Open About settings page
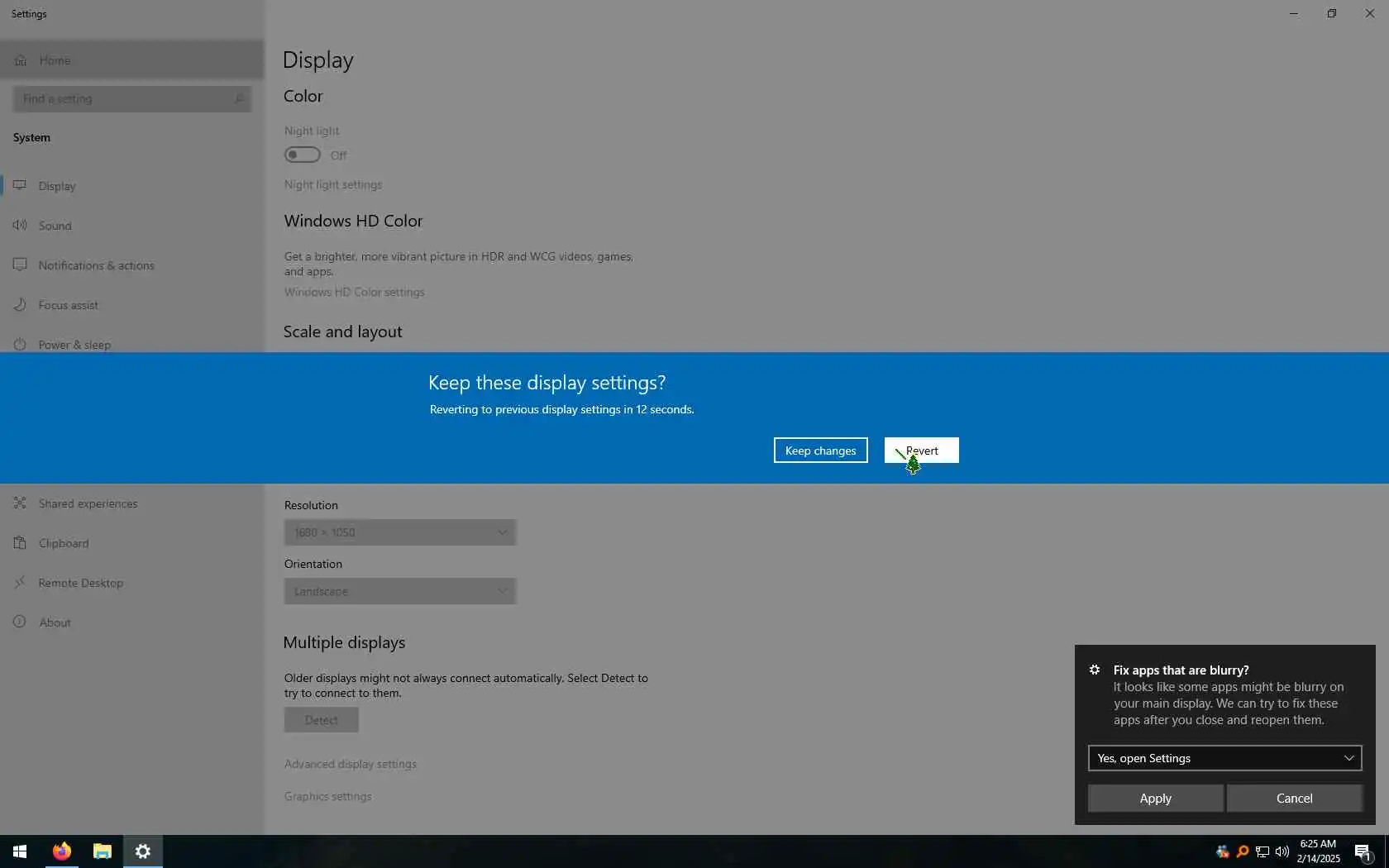Screen dimensions: 1389x868 [x=132, y=622]
